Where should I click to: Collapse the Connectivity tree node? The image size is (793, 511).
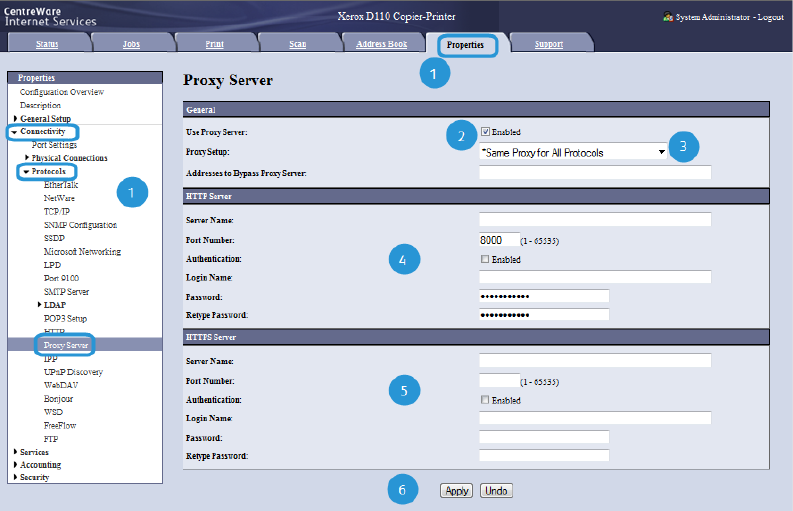click(14, 132)
